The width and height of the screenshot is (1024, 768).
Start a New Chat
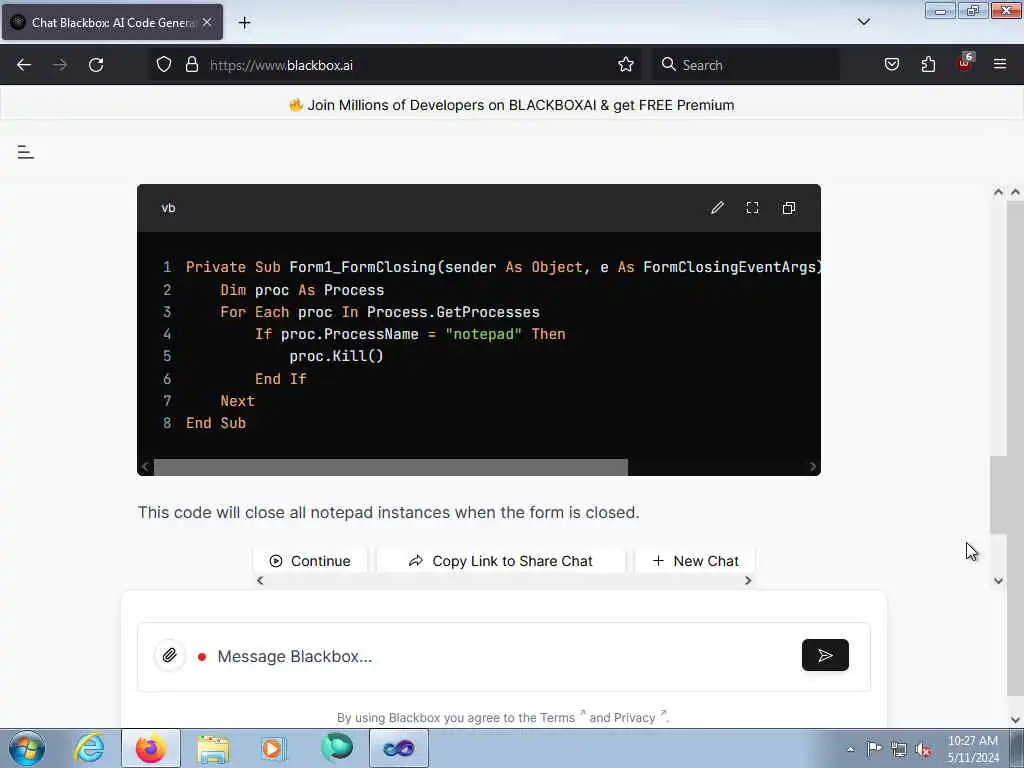click(x=696, y=561)
